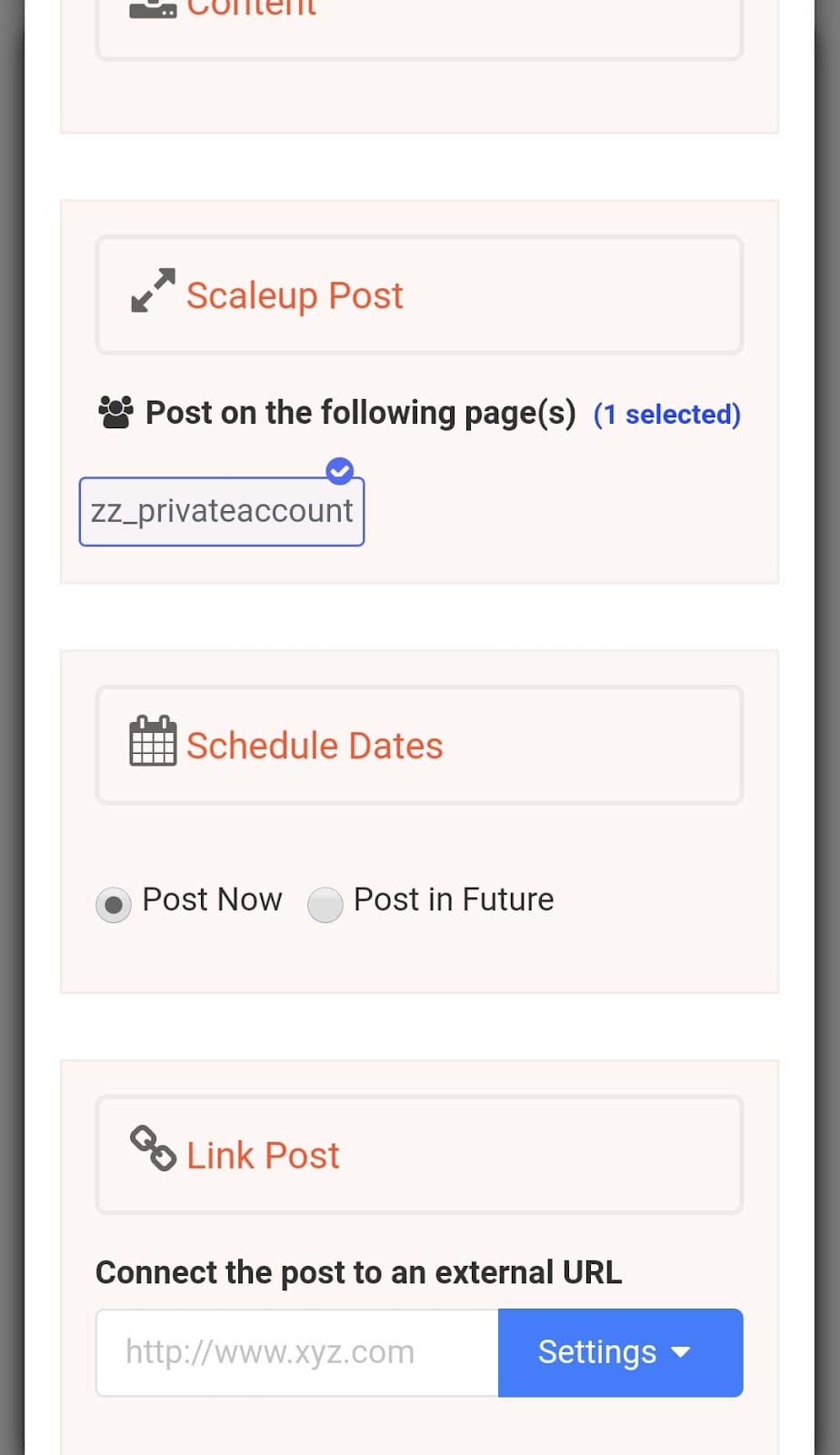The image size is (840, 1455).
Task: Click the Schedule Dates calendar icon
Action: (x=153, y=741)
